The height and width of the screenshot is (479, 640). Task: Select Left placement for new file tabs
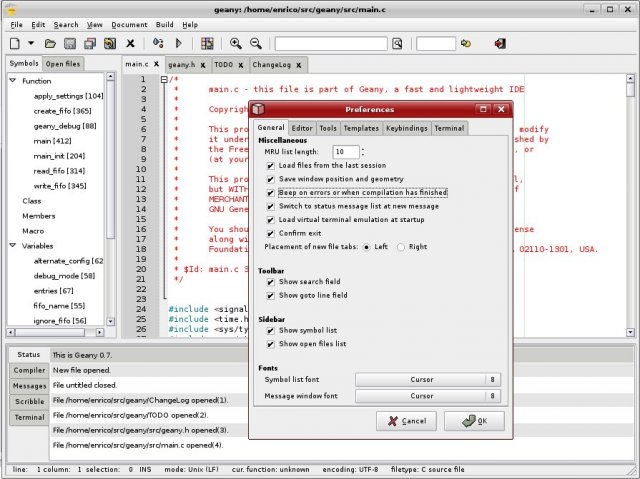pyautogui.click(x=367, y=247)
